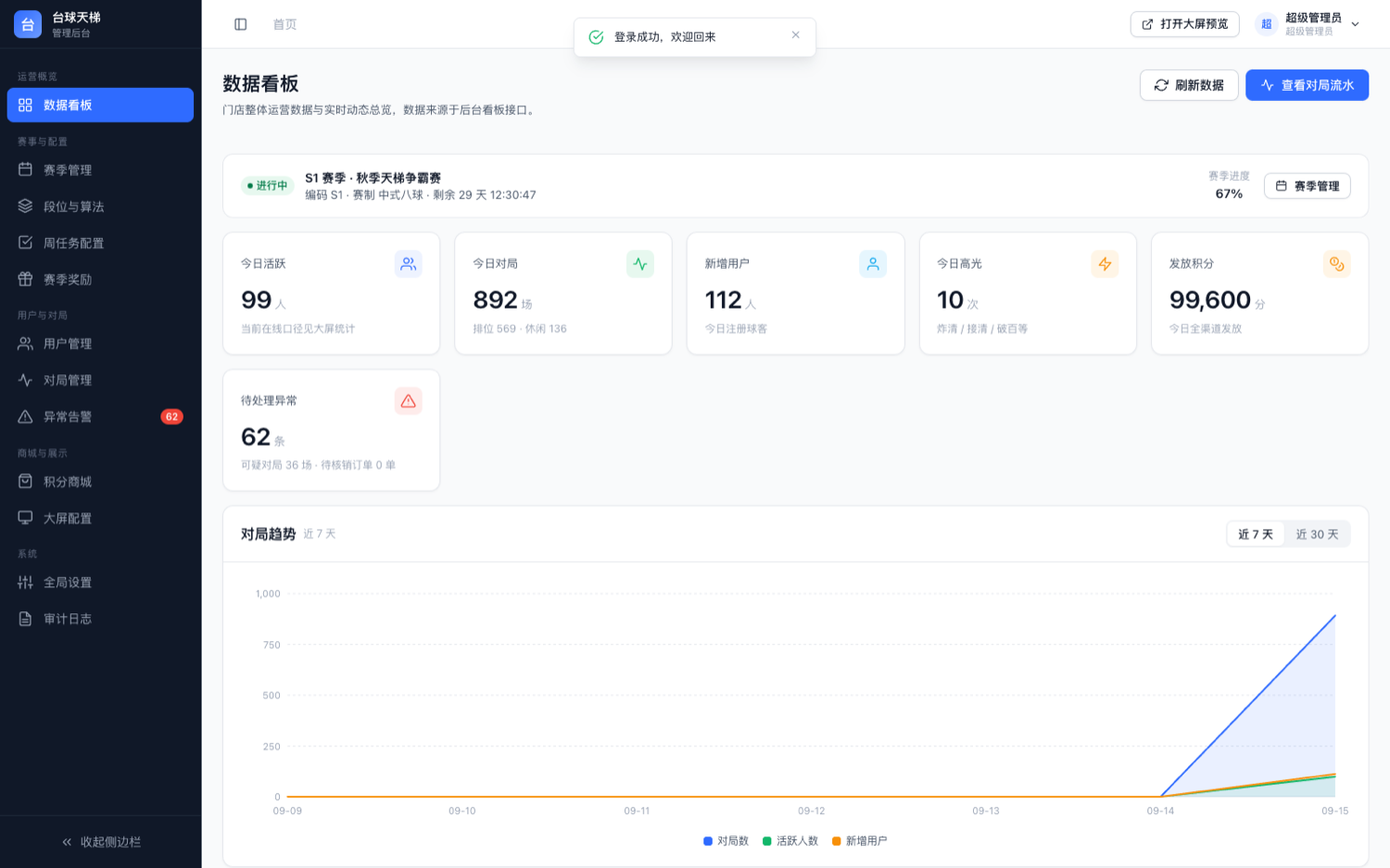The height and width of the screenshot is (868, 1390).
Task: Open 异常告警 in the sidebar
Action: 100,417
